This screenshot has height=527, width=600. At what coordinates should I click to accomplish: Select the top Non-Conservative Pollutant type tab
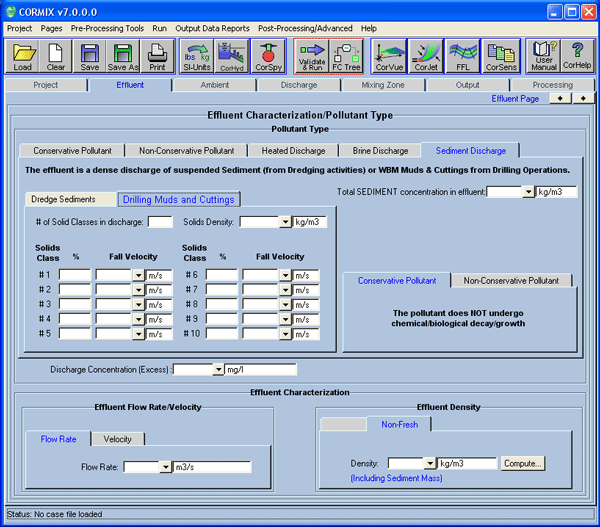tap(186, 151)
